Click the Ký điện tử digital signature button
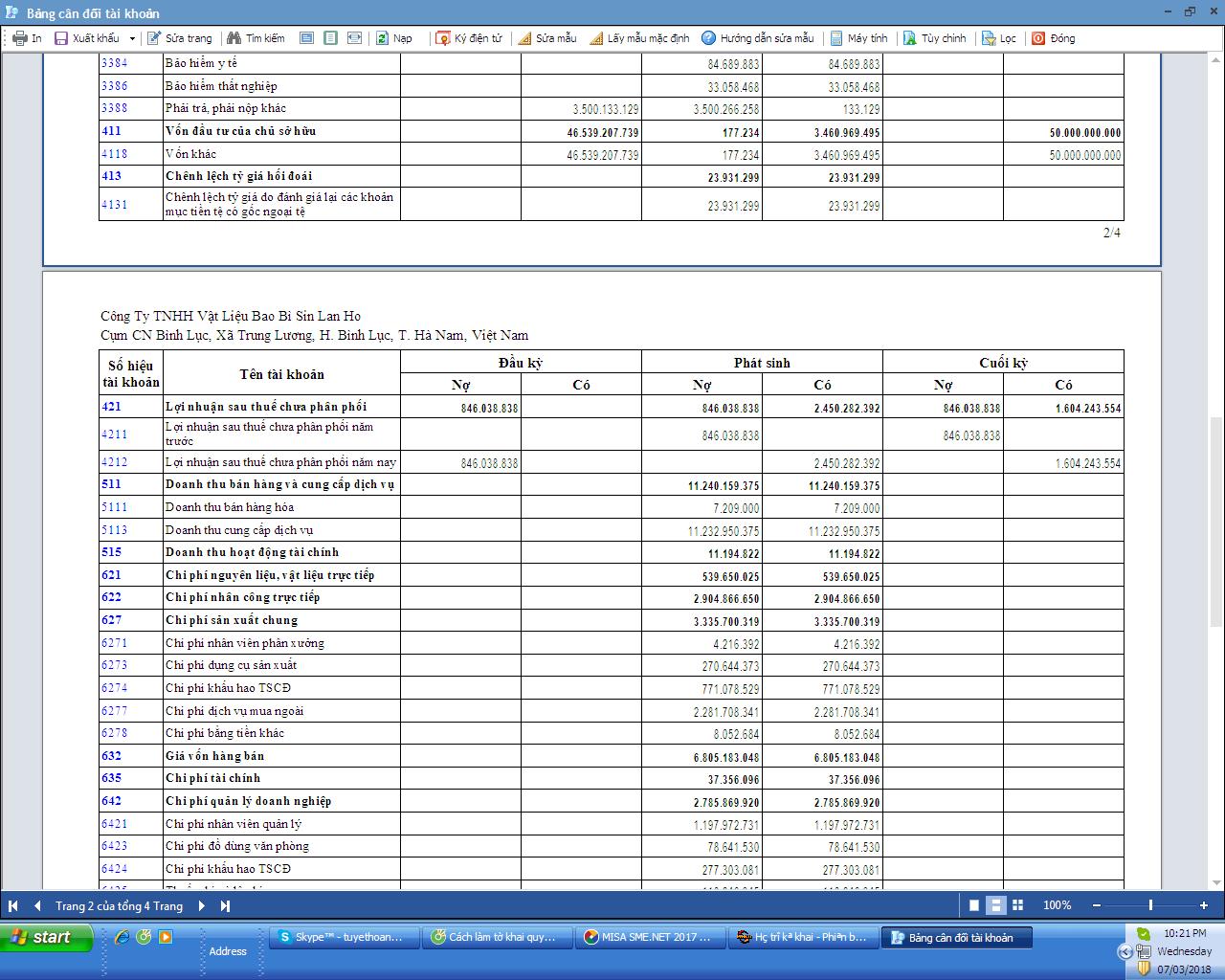The width and height of the screenshot is (1225, 980). [x=469, y=38]
